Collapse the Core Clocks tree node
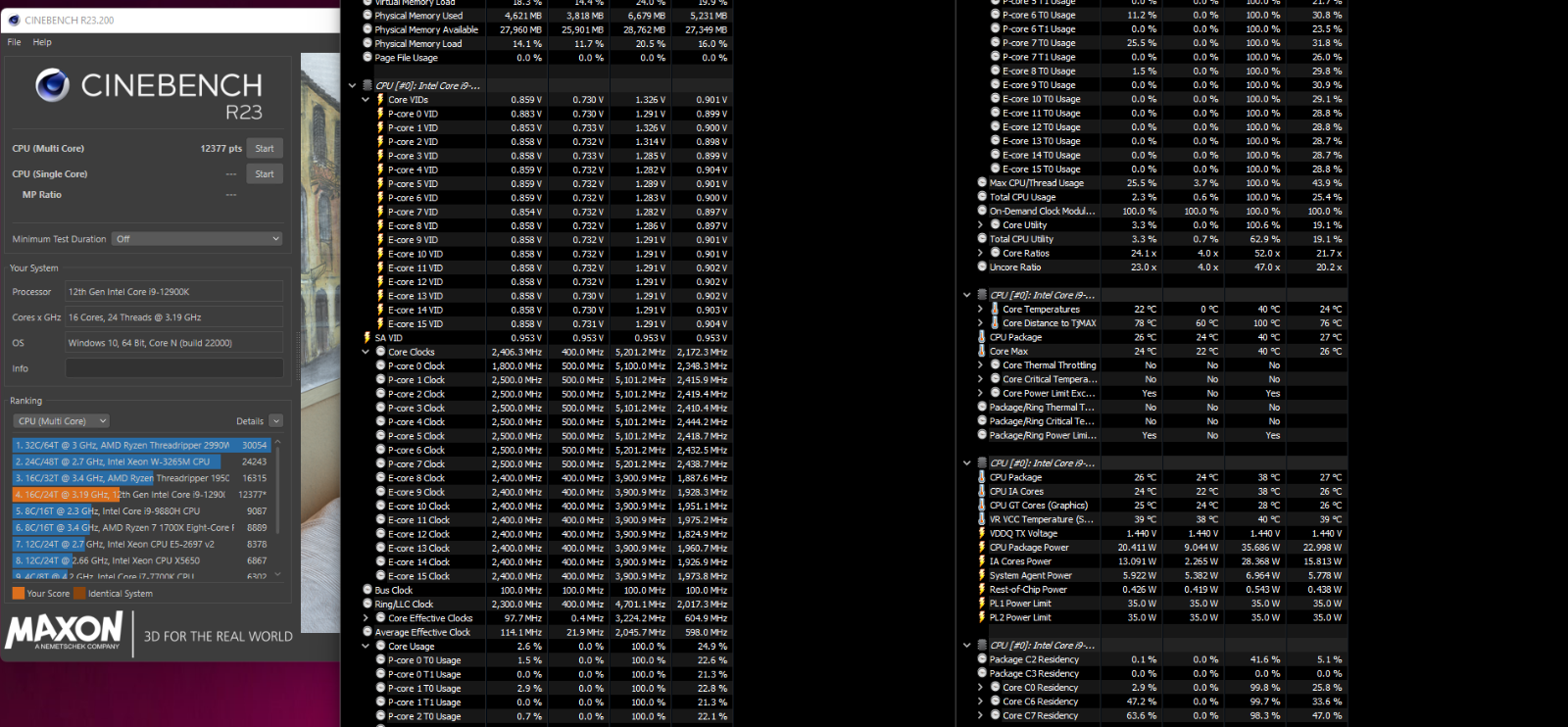The height and width of the screenshot is (727, 1568). coord(366,352)
